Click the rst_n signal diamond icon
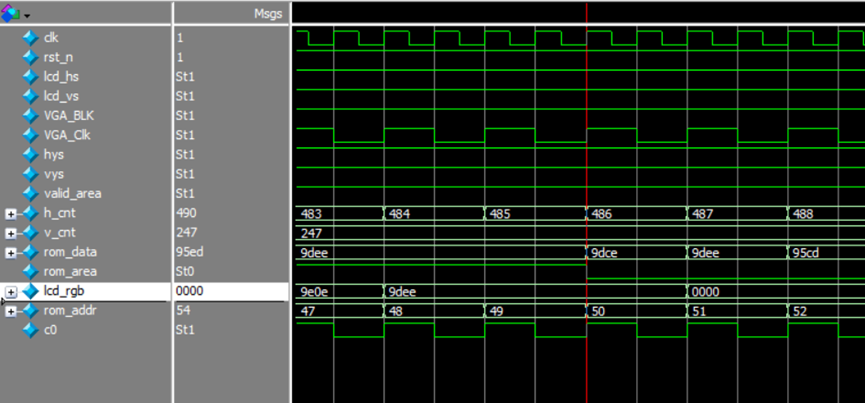865x403 pixels. (30, 57)
